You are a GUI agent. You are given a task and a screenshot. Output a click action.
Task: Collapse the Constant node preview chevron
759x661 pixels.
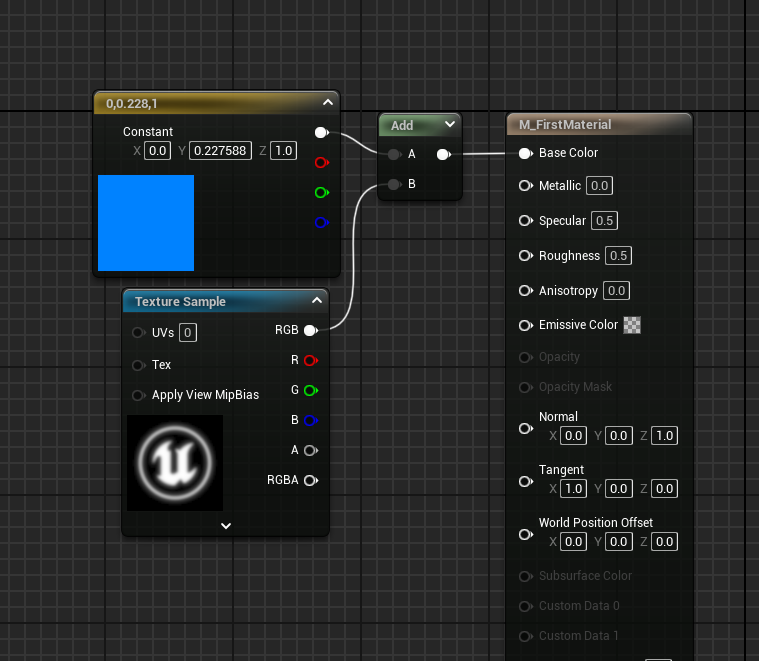[x=328, y=102]
